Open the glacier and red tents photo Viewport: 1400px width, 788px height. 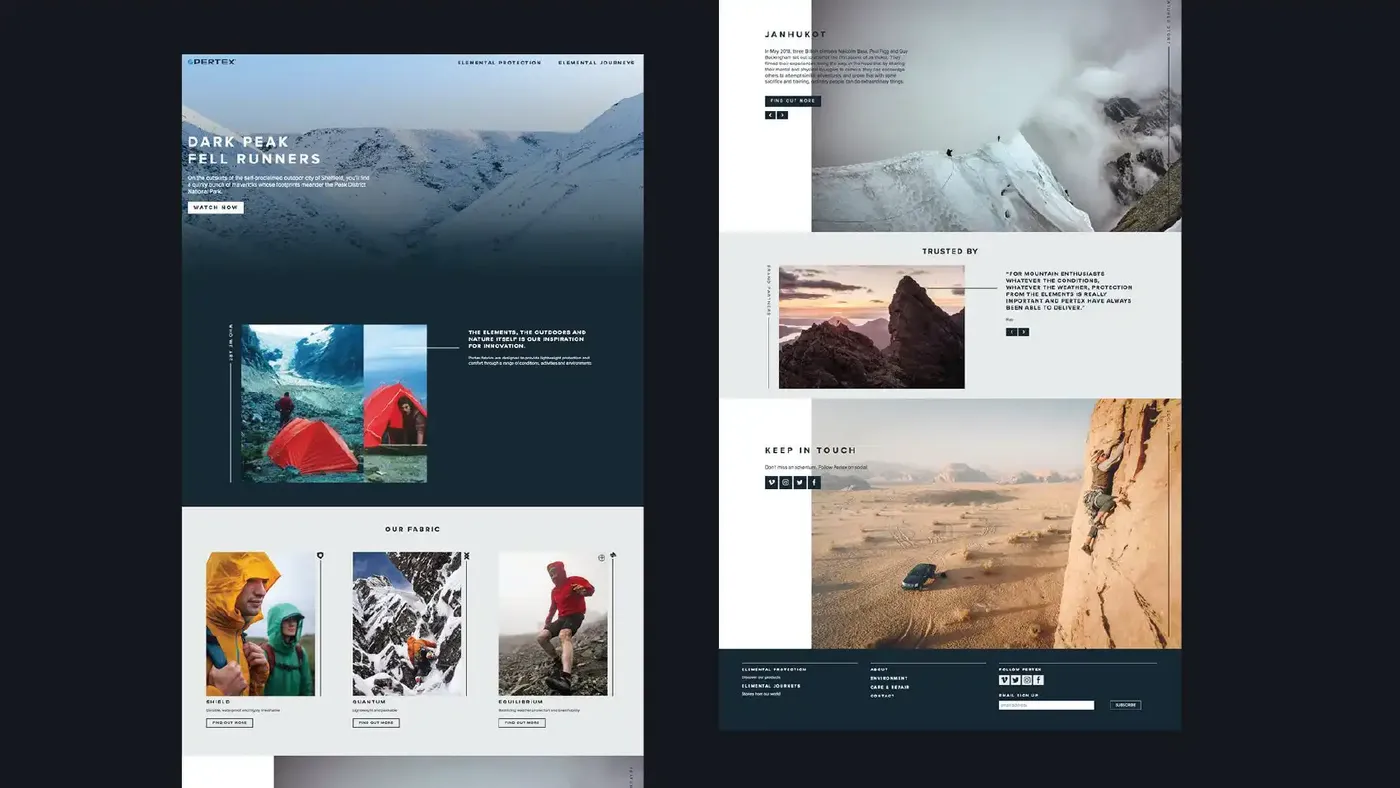[x=334, y=403]
